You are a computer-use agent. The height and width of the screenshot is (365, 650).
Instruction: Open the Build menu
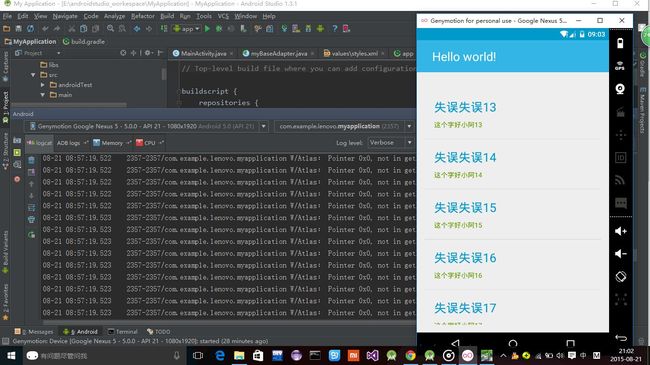tap(167, 16)
